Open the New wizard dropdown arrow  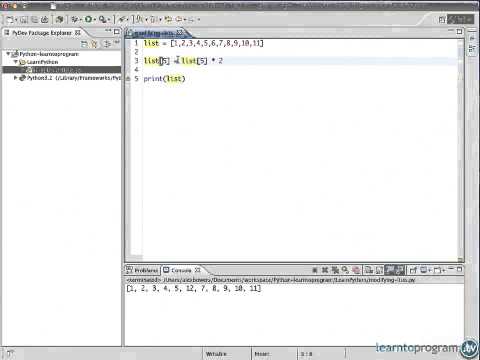tap(16, 20)
